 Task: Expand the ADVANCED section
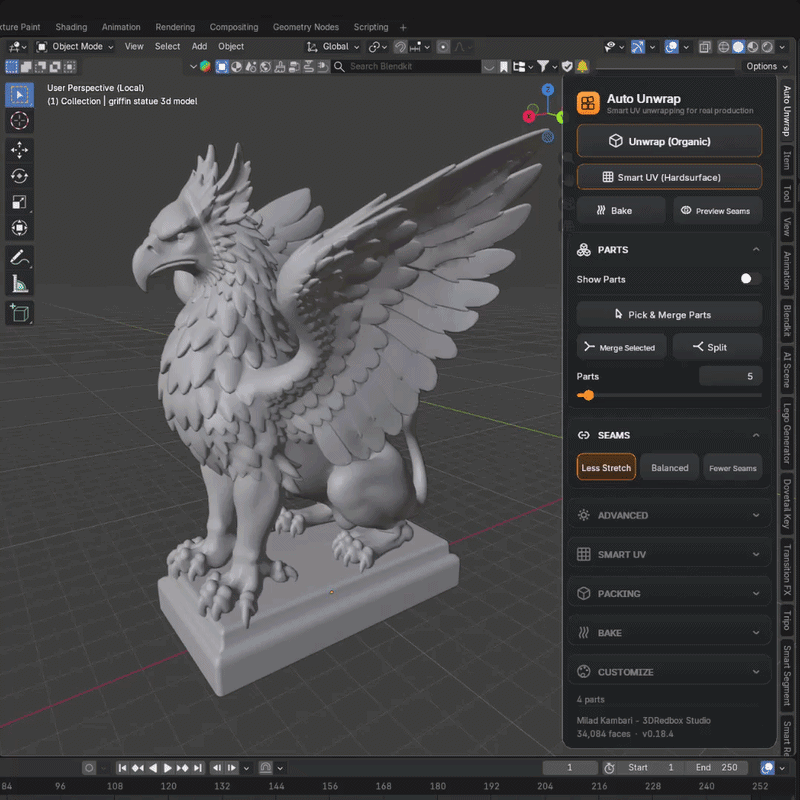[669, 515]
